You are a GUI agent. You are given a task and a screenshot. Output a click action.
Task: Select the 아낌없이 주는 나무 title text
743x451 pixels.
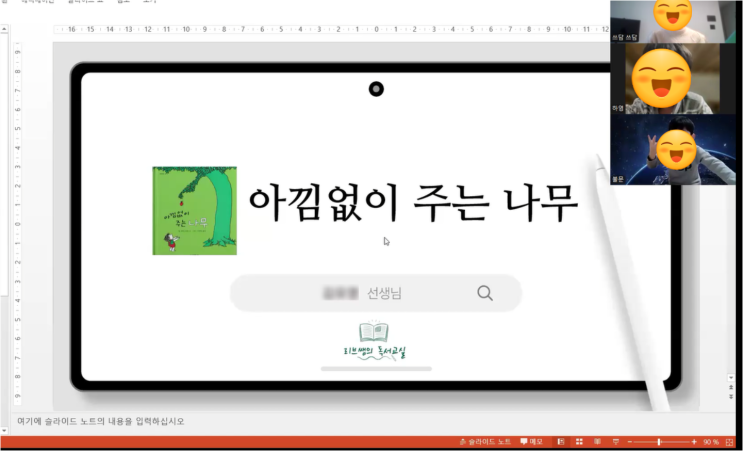(x=413, y=204)
